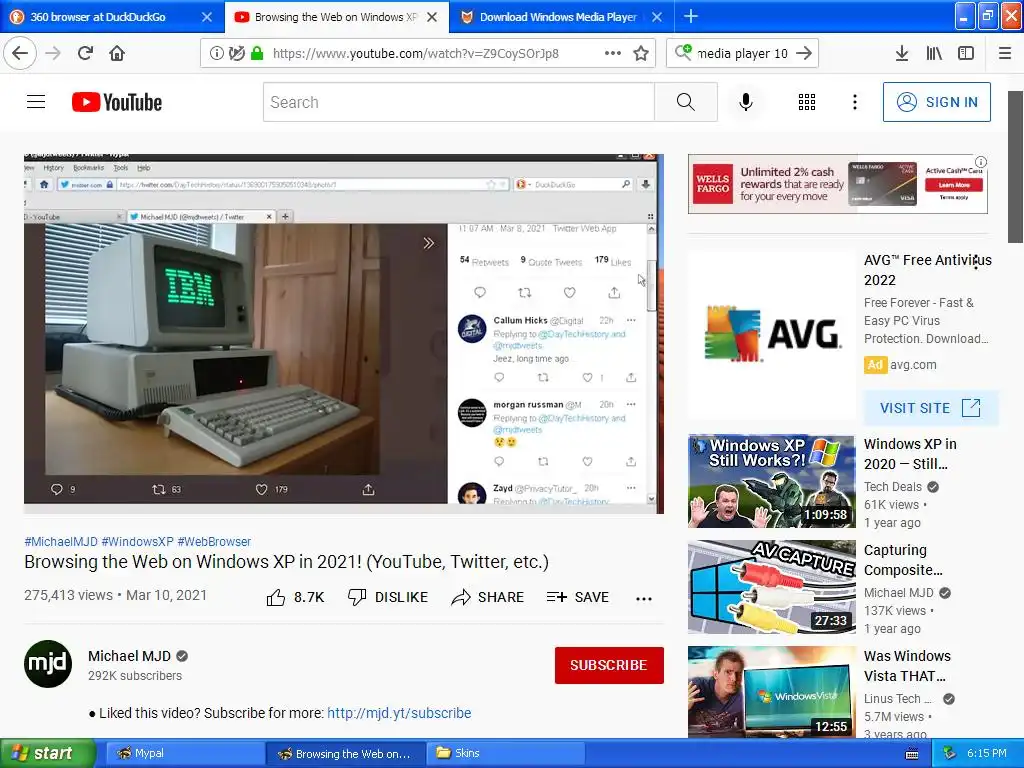Click the browser forward arrow
Image resolution: width=1024 pixels, height=768 pixels.
coord(53,53)
